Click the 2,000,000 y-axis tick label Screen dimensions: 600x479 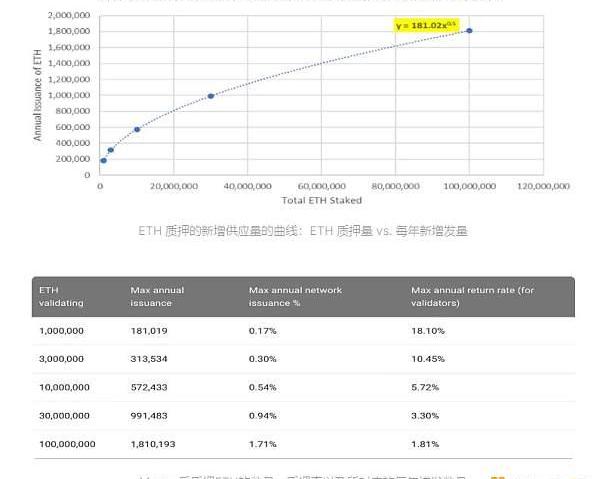click(x=69, y=16)
